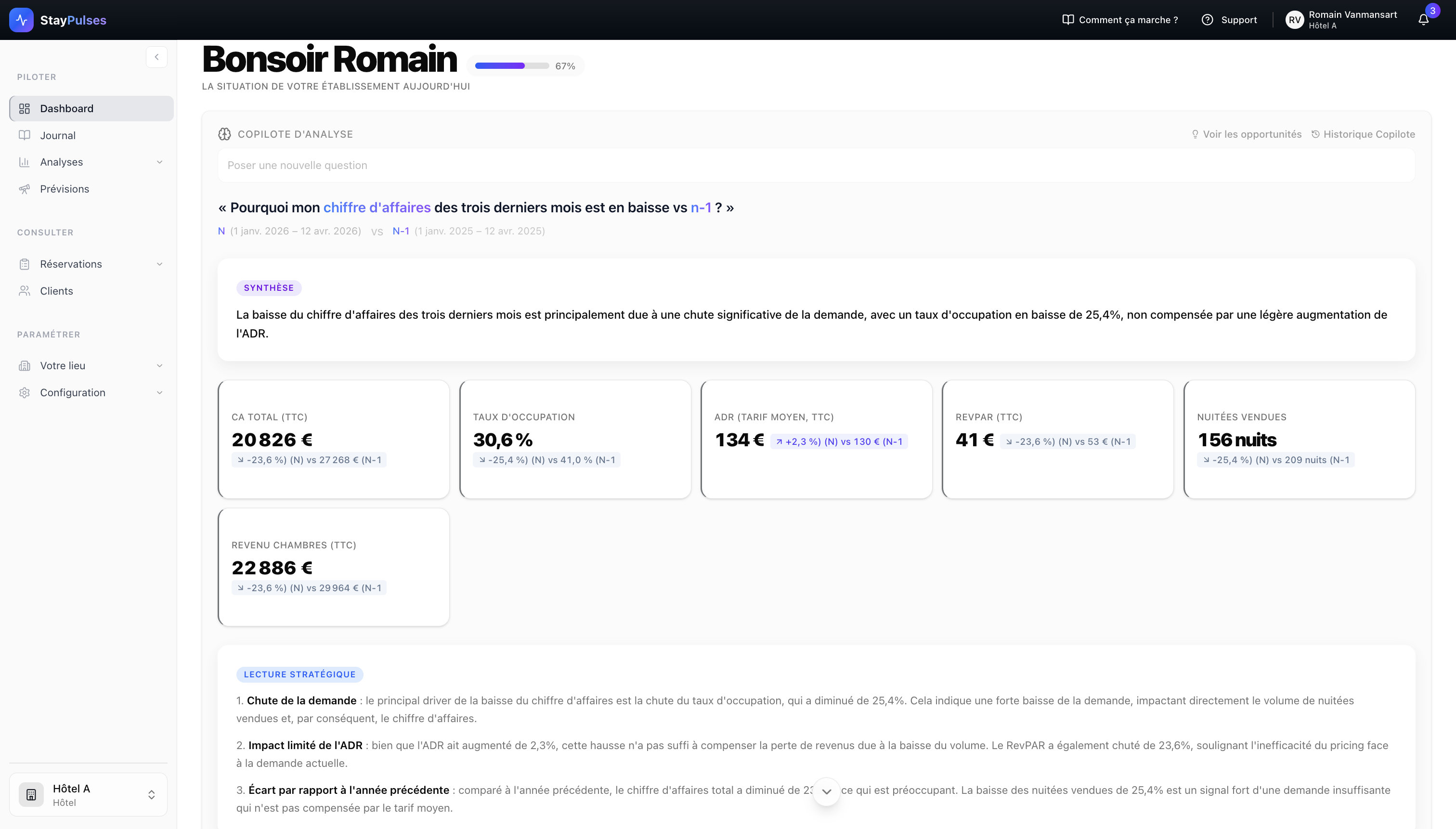Image resolution: width=1456 pixels, height=829 pixels.
Task: Toggle the N period filter
Action: click(221, 231)
